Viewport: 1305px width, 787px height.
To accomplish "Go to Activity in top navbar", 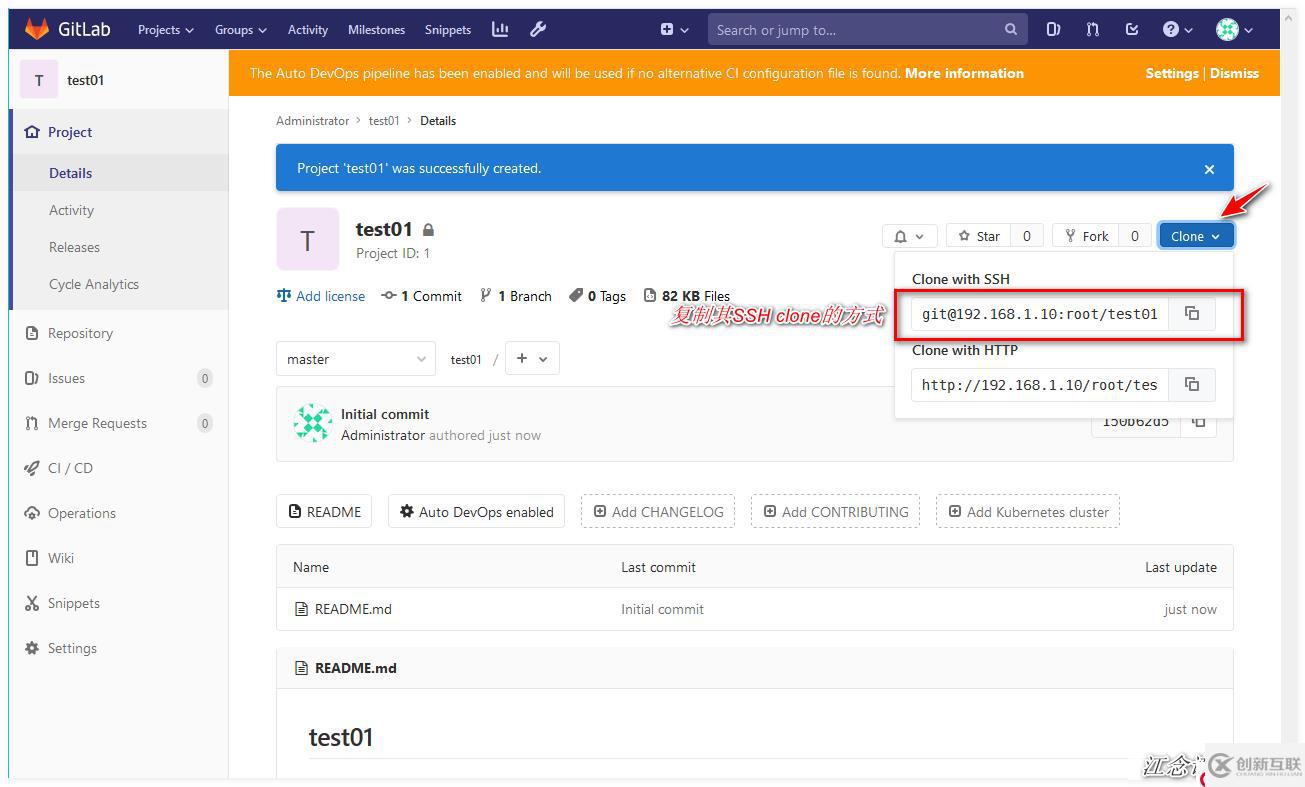I will [x=308, y=29].
